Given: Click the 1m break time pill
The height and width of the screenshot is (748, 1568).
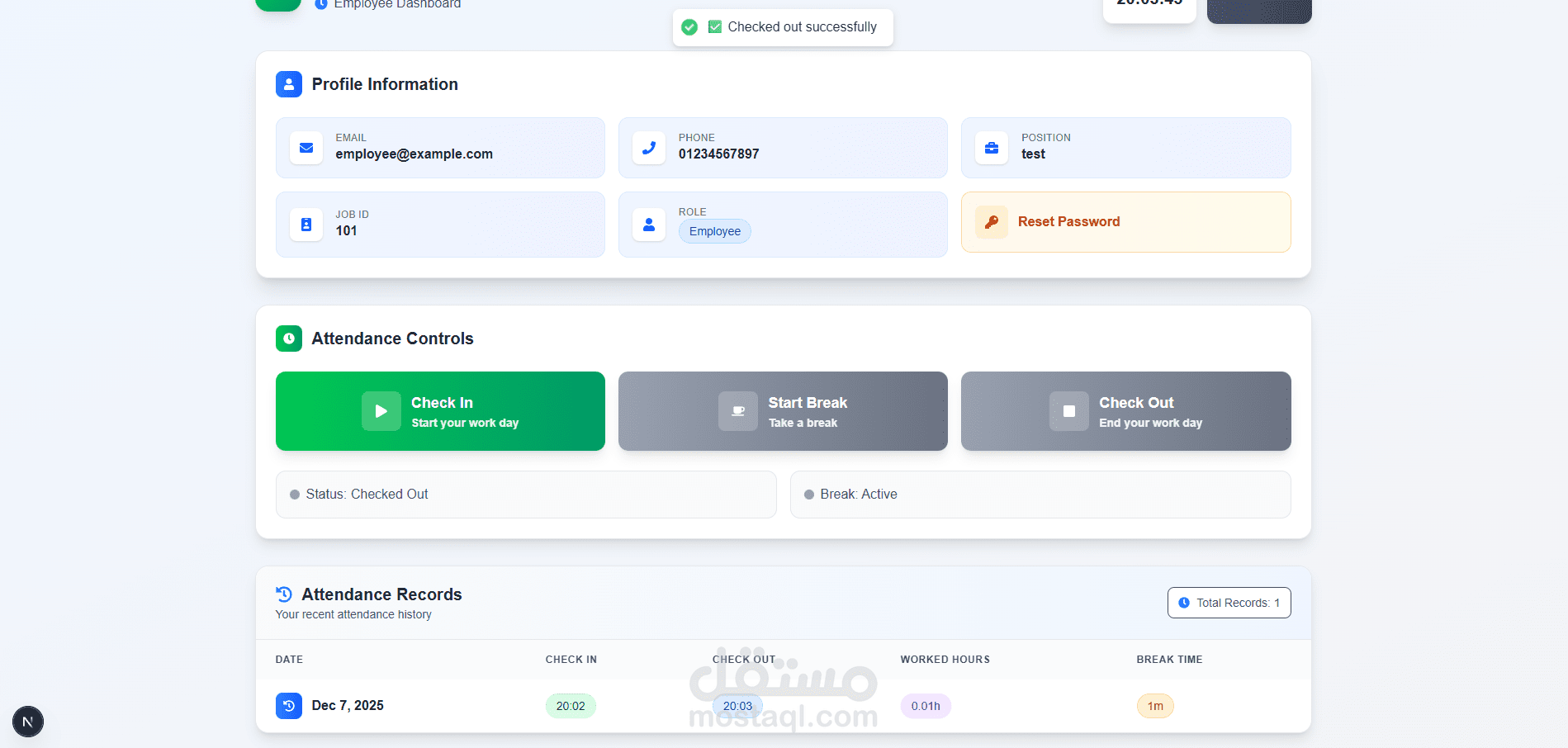Looking at the screenshot, I should 1155,706.
